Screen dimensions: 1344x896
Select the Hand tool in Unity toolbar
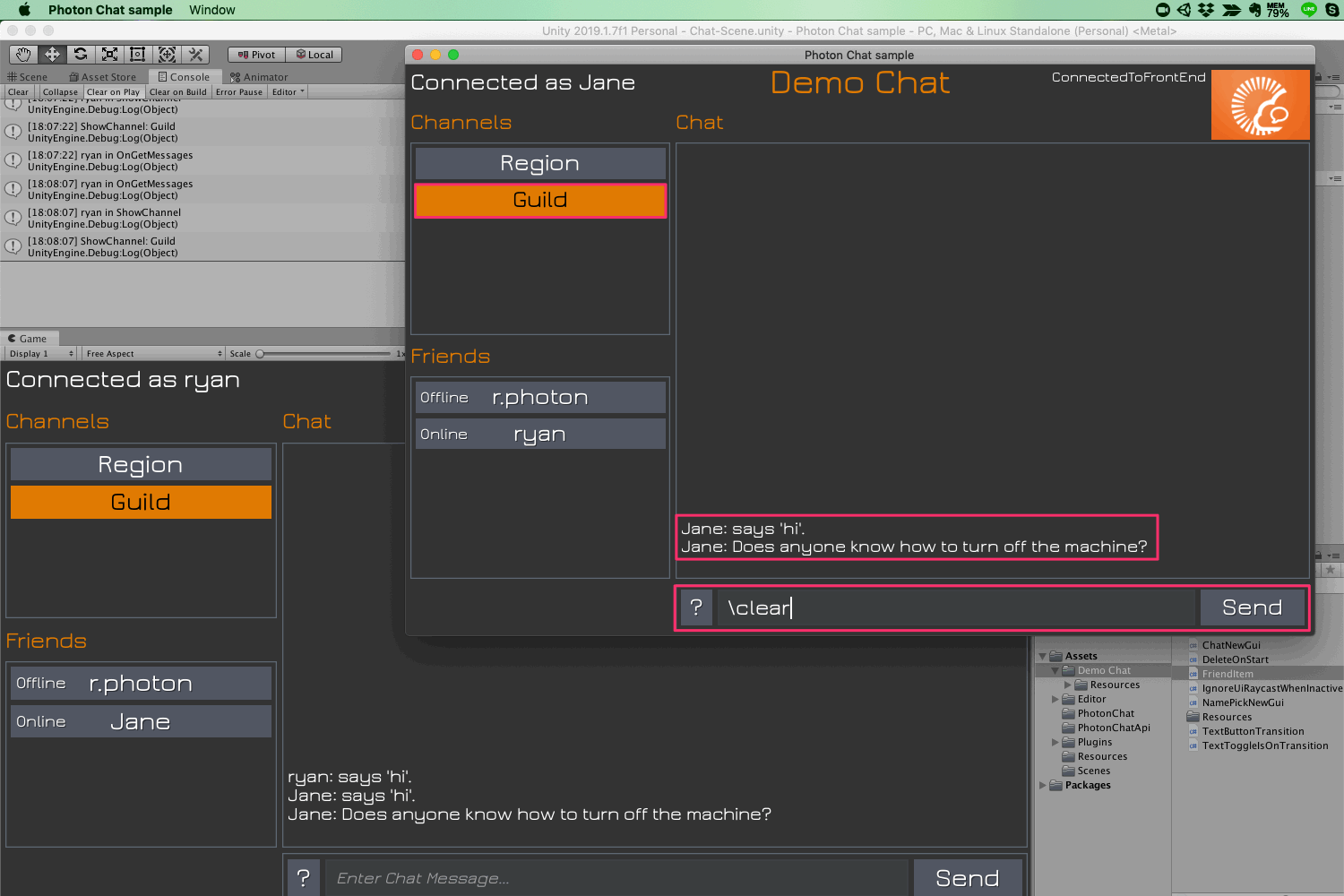point(23,55)
